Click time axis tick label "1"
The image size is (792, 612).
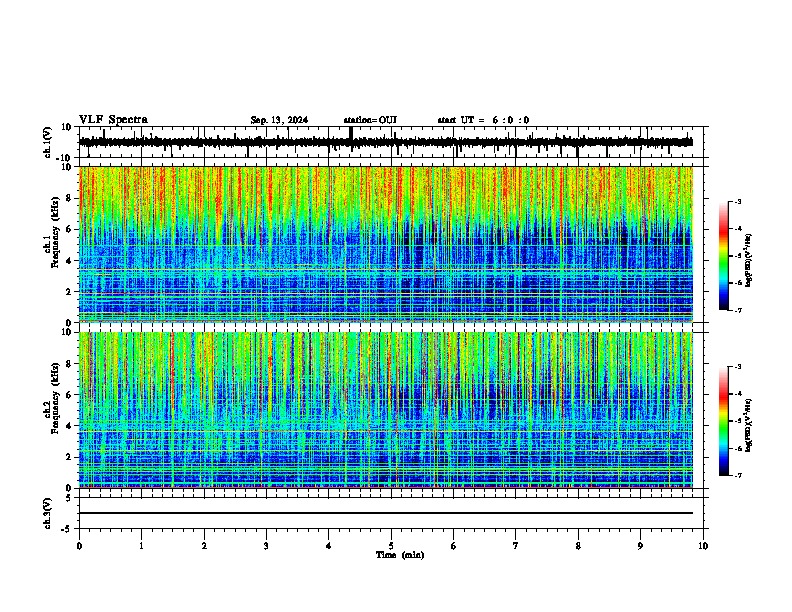[x=141, y=546]
